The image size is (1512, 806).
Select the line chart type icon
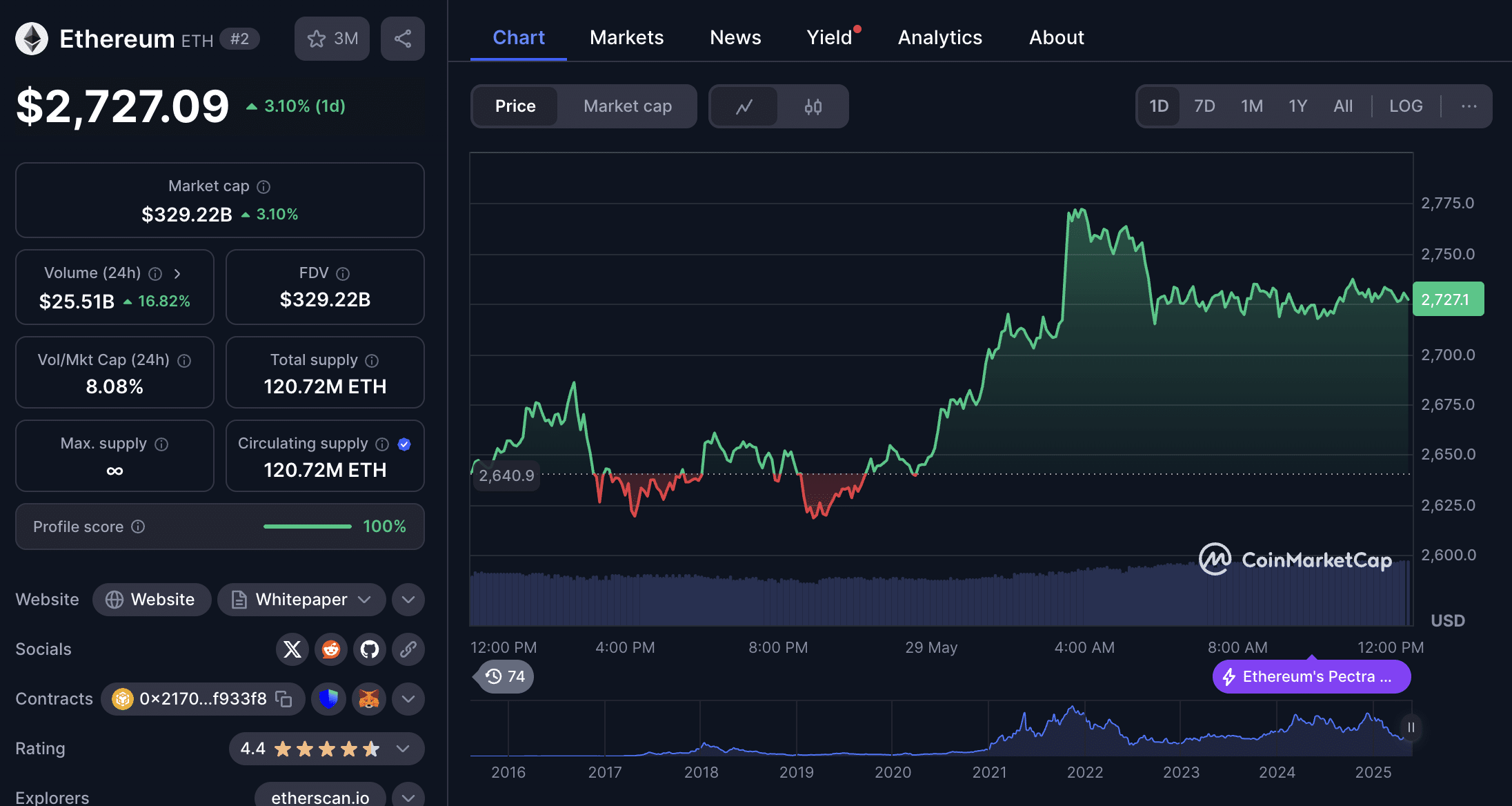pyautogui.click(x=744, y=106)
